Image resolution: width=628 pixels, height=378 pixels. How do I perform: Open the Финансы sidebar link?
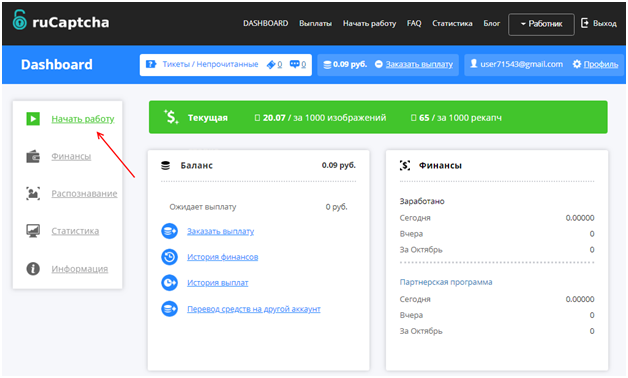coord(71,156)
